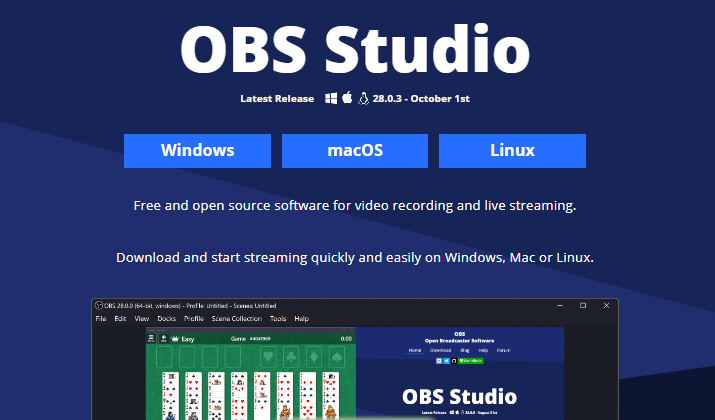Click the macOS download button
Screen dimensions: 715x420
[x=355, y=151]
